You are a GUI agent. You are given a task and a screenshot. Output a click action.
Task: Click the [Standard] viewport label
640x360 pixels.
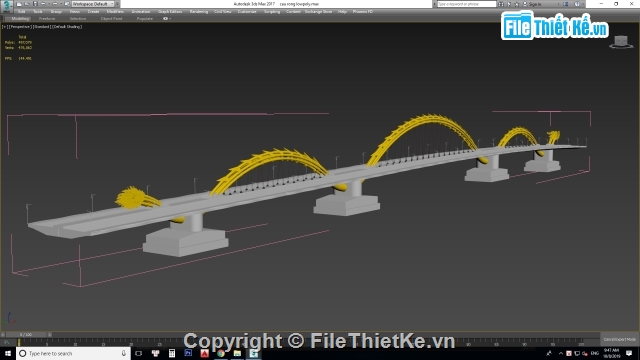tap(42, 27)
